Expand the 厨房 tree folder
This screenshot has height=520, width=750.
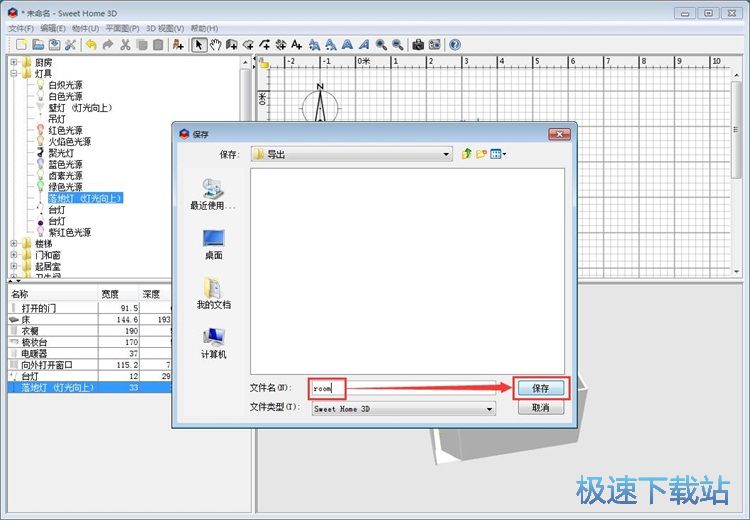coord(14,62)
